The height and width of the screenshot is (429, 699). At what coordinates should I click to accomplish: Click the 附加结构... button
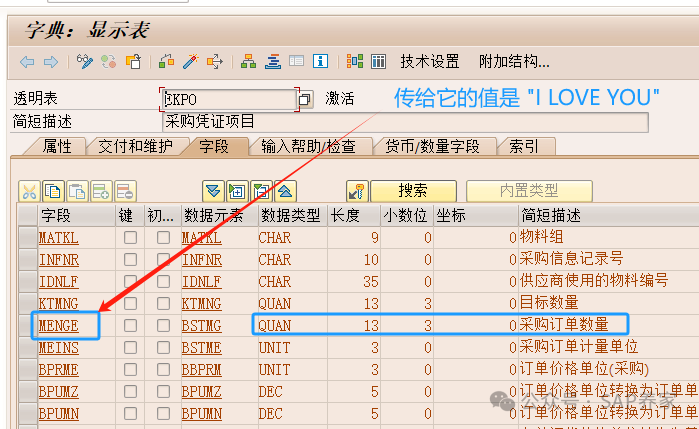tap(514, 62)
